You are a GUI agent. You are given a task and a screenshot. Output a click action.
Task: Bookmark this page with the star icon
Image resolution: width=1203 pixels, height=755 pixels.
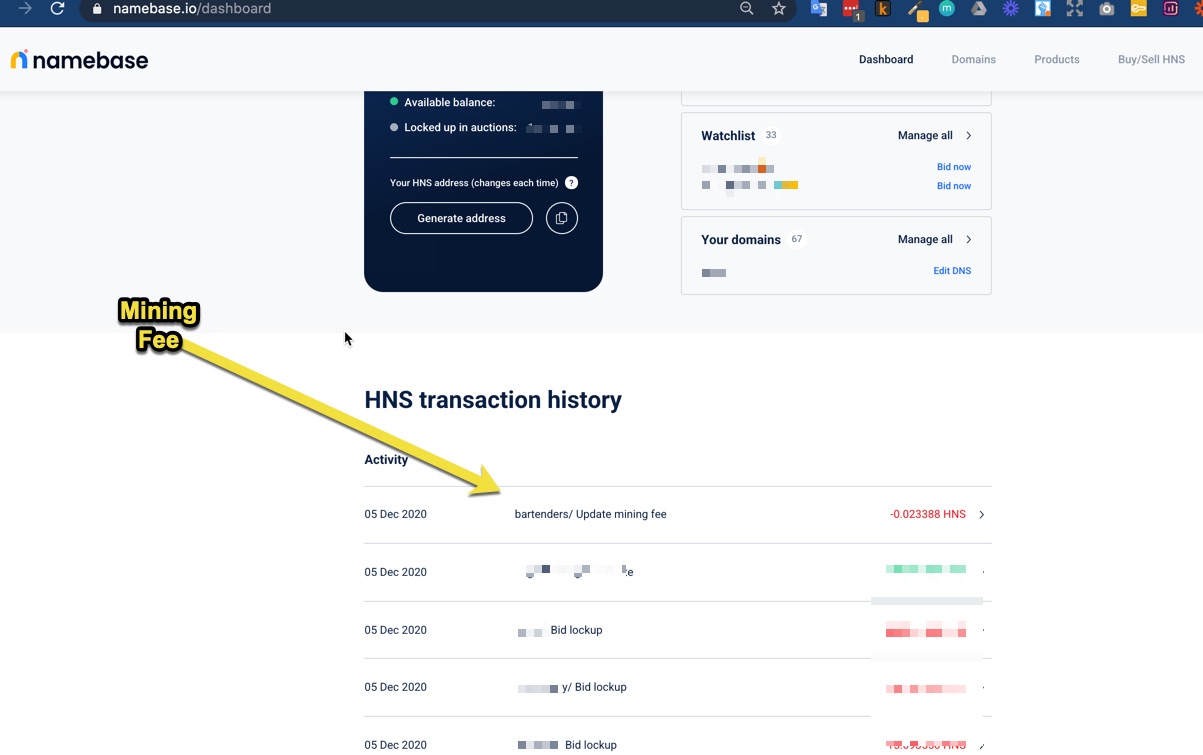[x=778, y=9]
